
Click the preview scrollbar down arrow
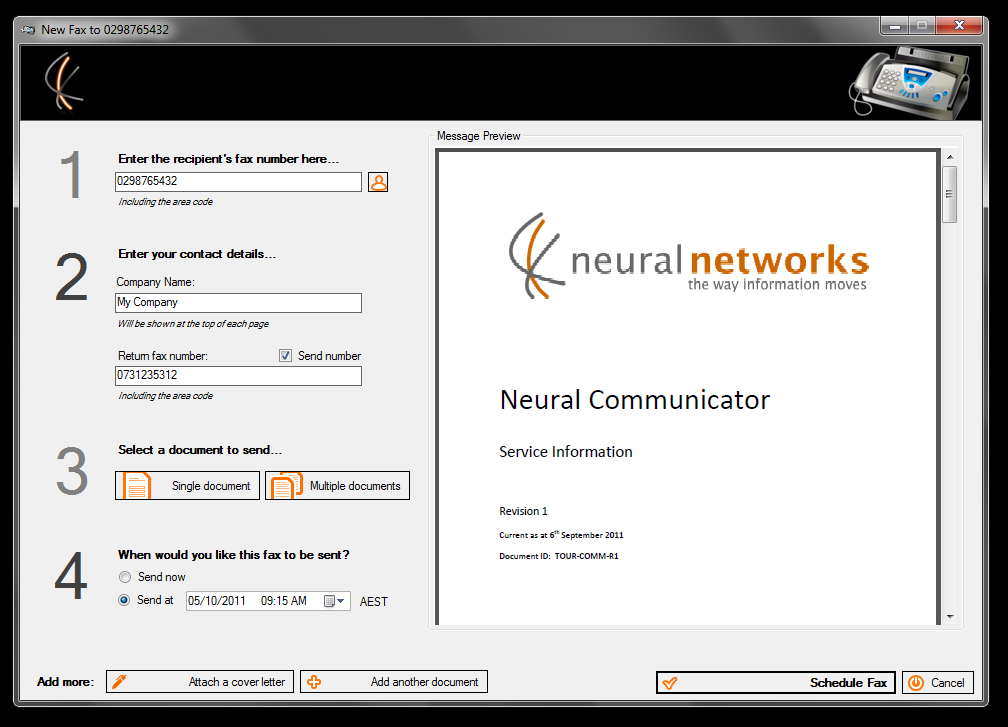pos(950,617)
